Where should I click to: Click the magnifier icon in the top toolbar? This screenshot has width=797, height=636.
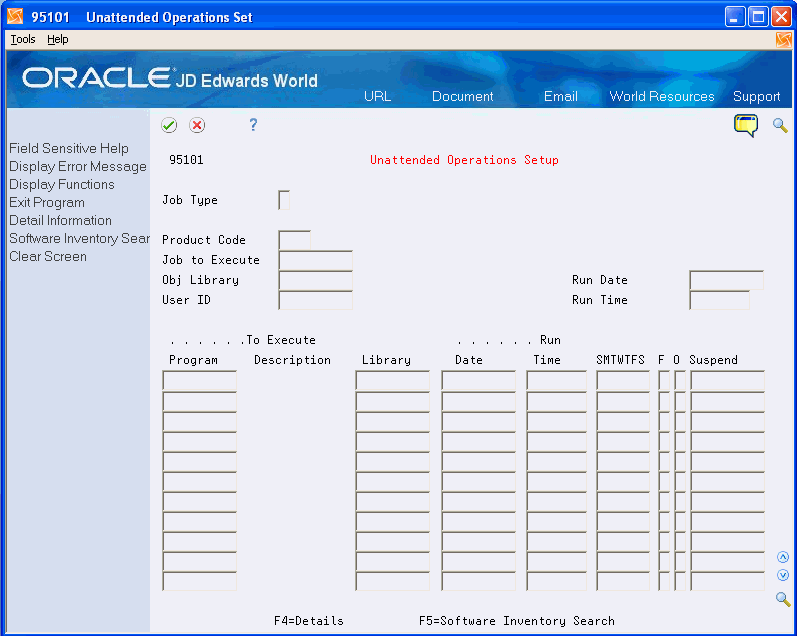tap(780, 125)
